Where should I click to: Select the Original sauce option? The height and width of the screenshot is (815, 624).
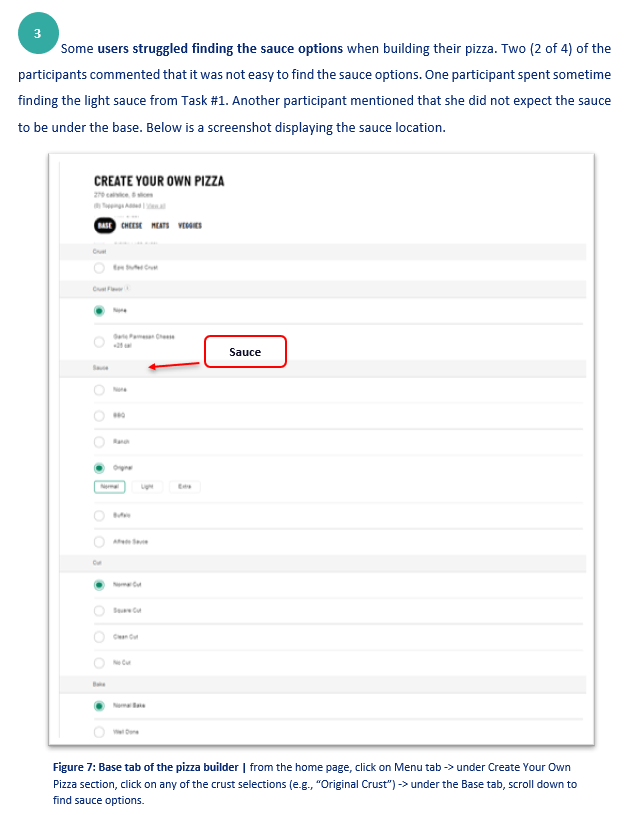point(99,467)
